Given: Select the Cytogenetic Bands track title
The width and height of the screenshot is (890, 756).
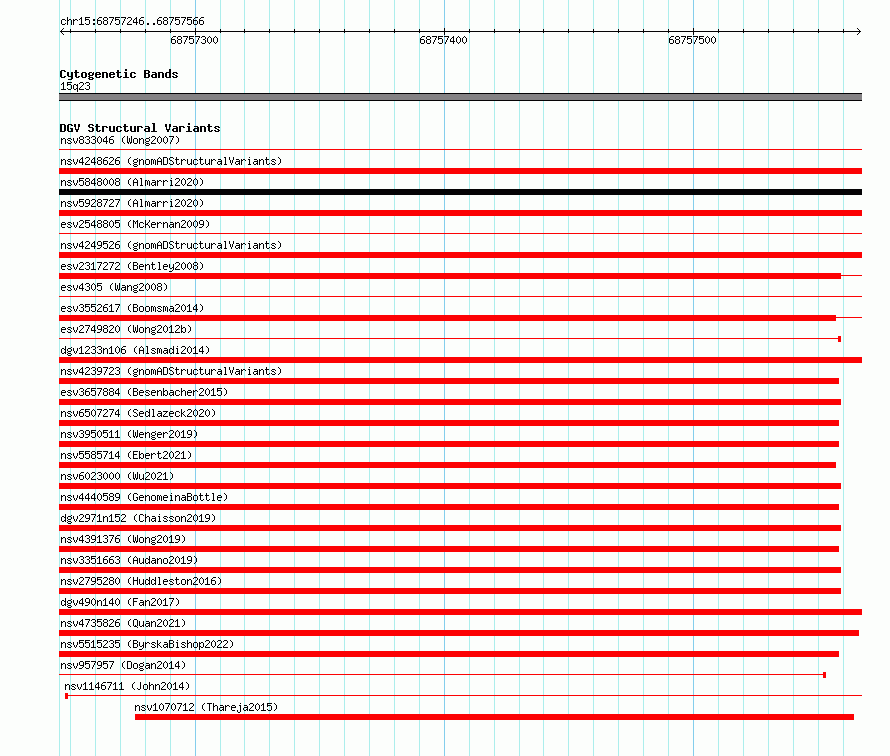Looking at the screenshot, I should point(119,74).
